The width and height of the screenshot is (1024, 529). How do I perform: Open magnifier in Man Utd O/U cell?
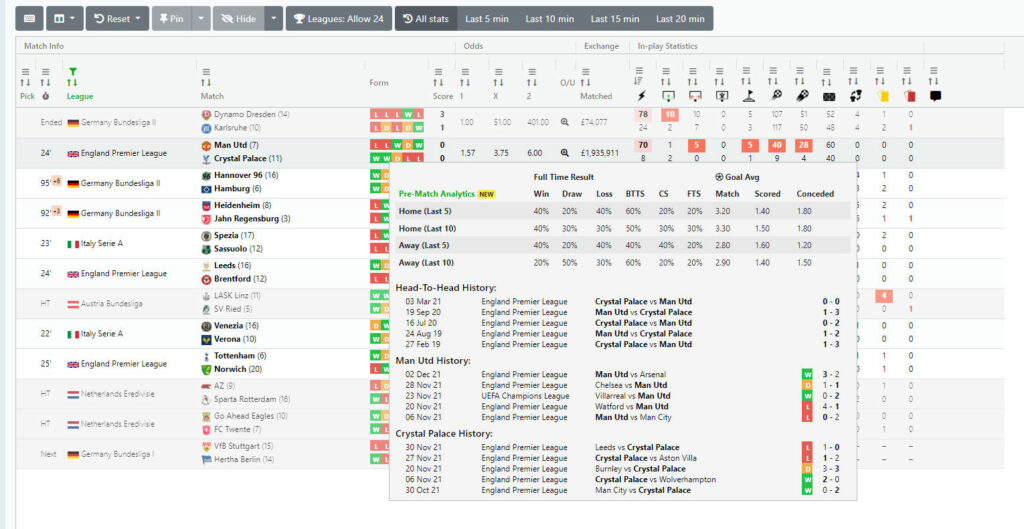(x=565, y=153)
